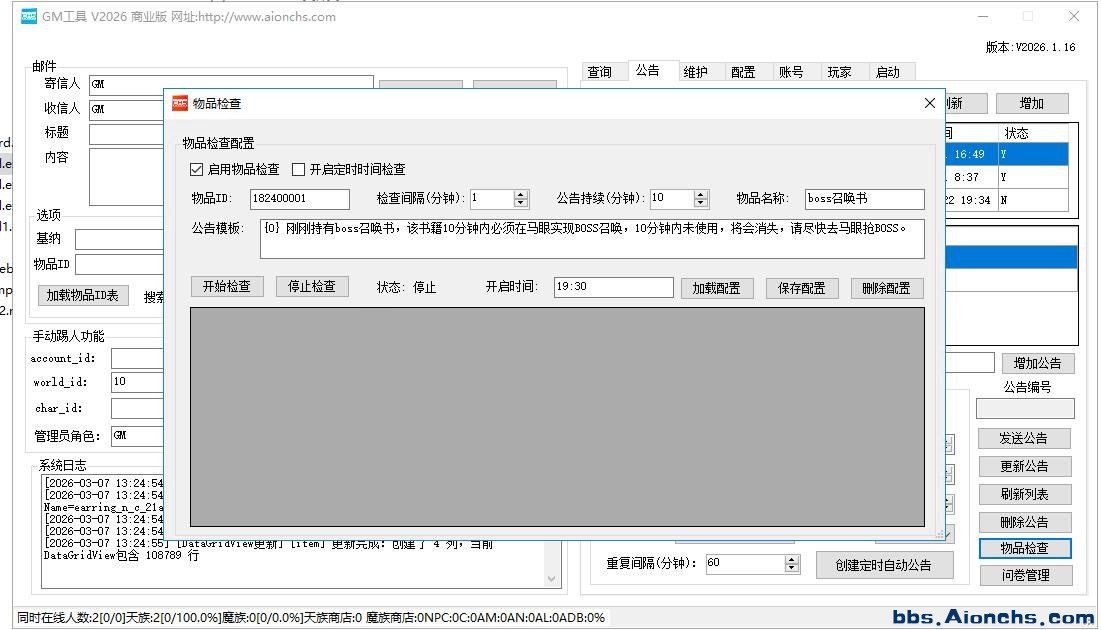Increase the 重复间隔 spinner value
1101x630 pixels.
792,559
